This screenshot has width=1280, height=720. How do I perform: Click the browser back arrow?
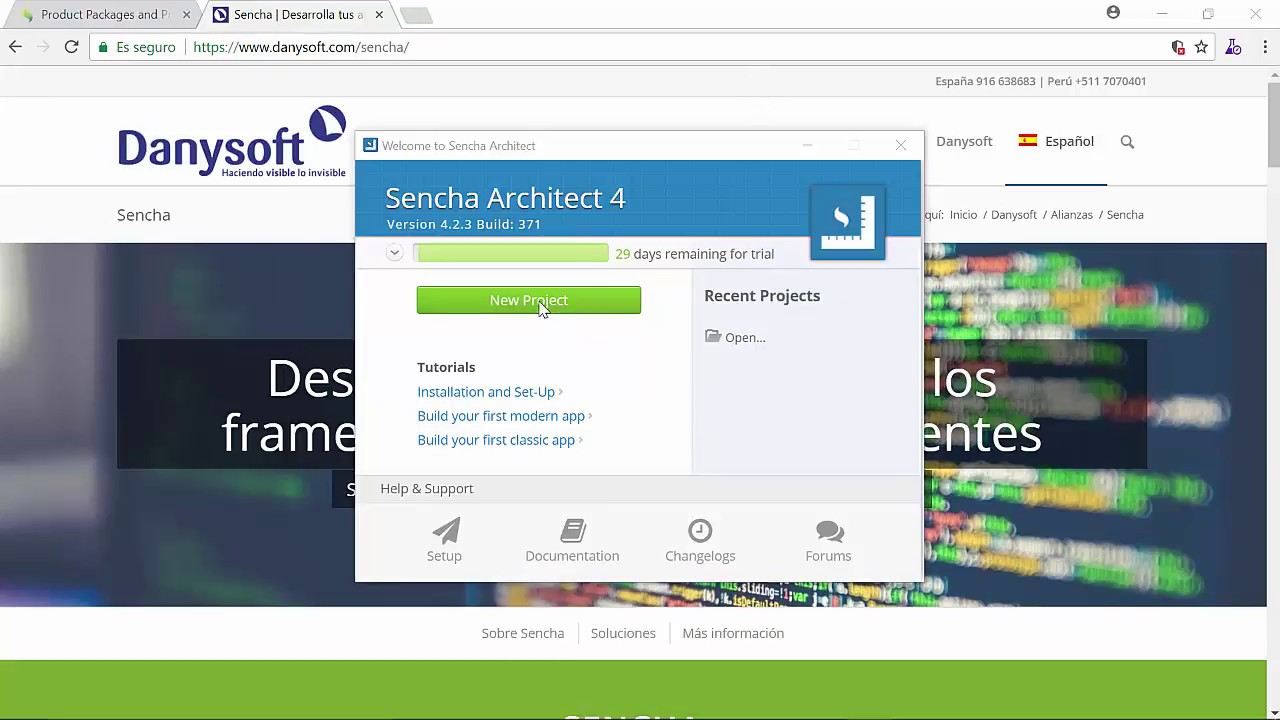15,47
